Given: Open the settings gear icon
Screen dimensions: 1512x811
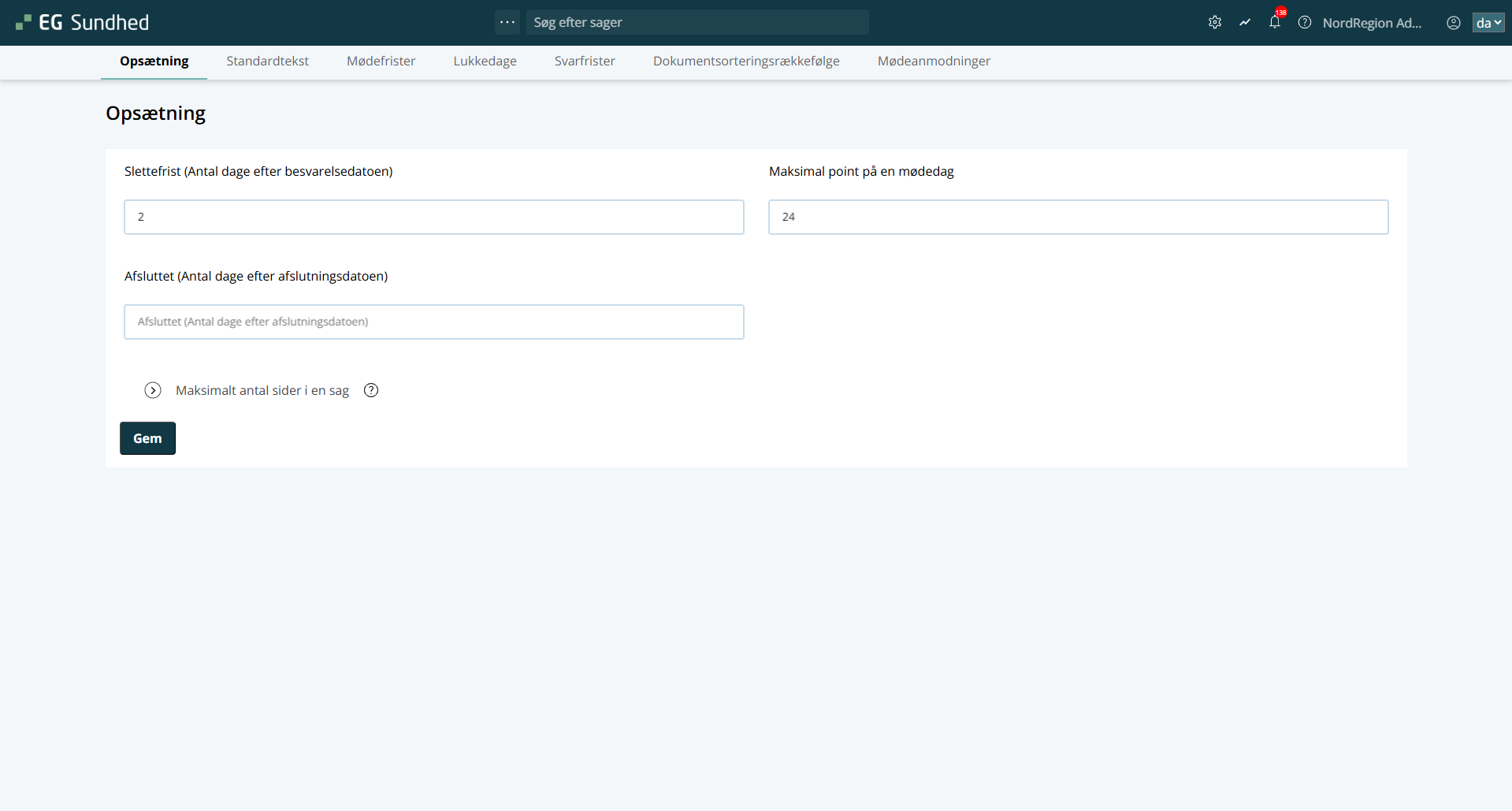Looking at the screenshot, I should 1215,23.
